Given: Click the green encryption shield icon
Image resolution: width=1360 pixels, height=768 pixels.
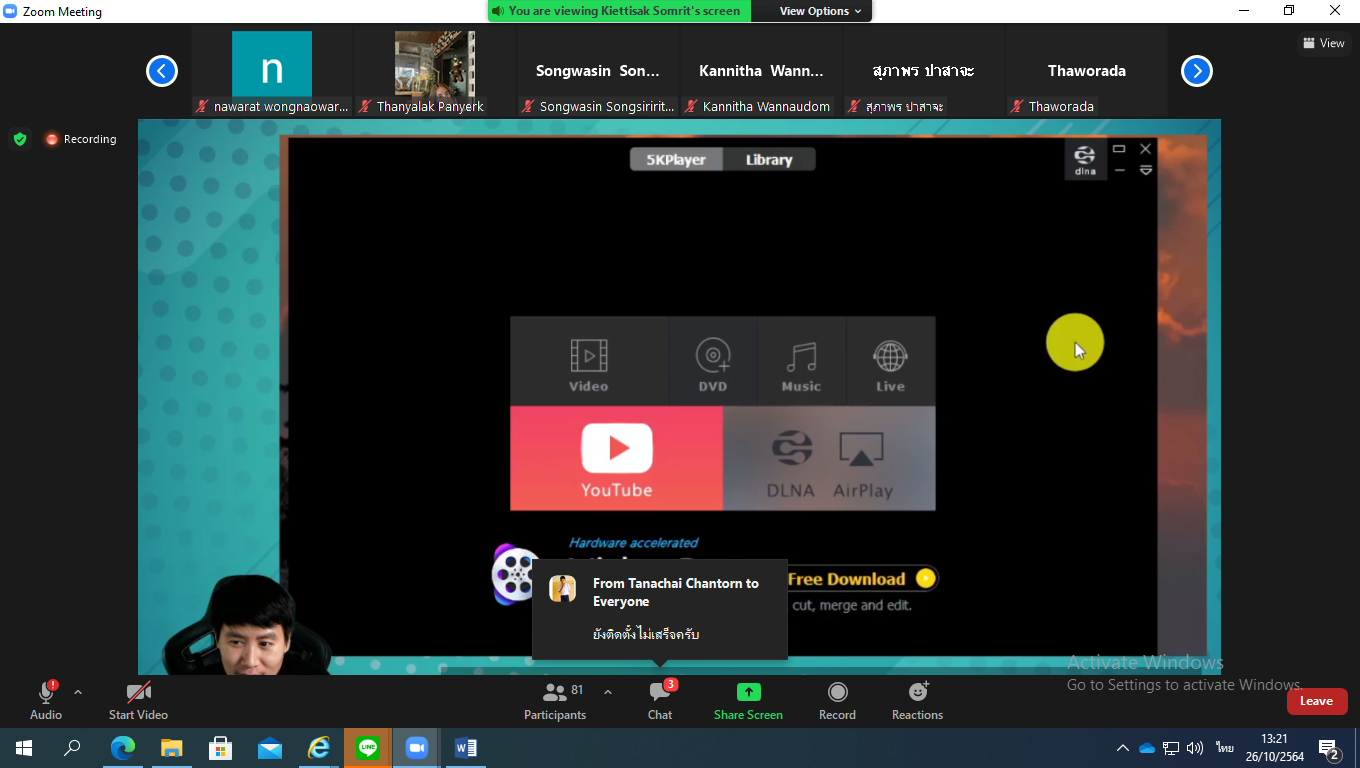Looking at the screenshot, I should [x=20, y=139].
